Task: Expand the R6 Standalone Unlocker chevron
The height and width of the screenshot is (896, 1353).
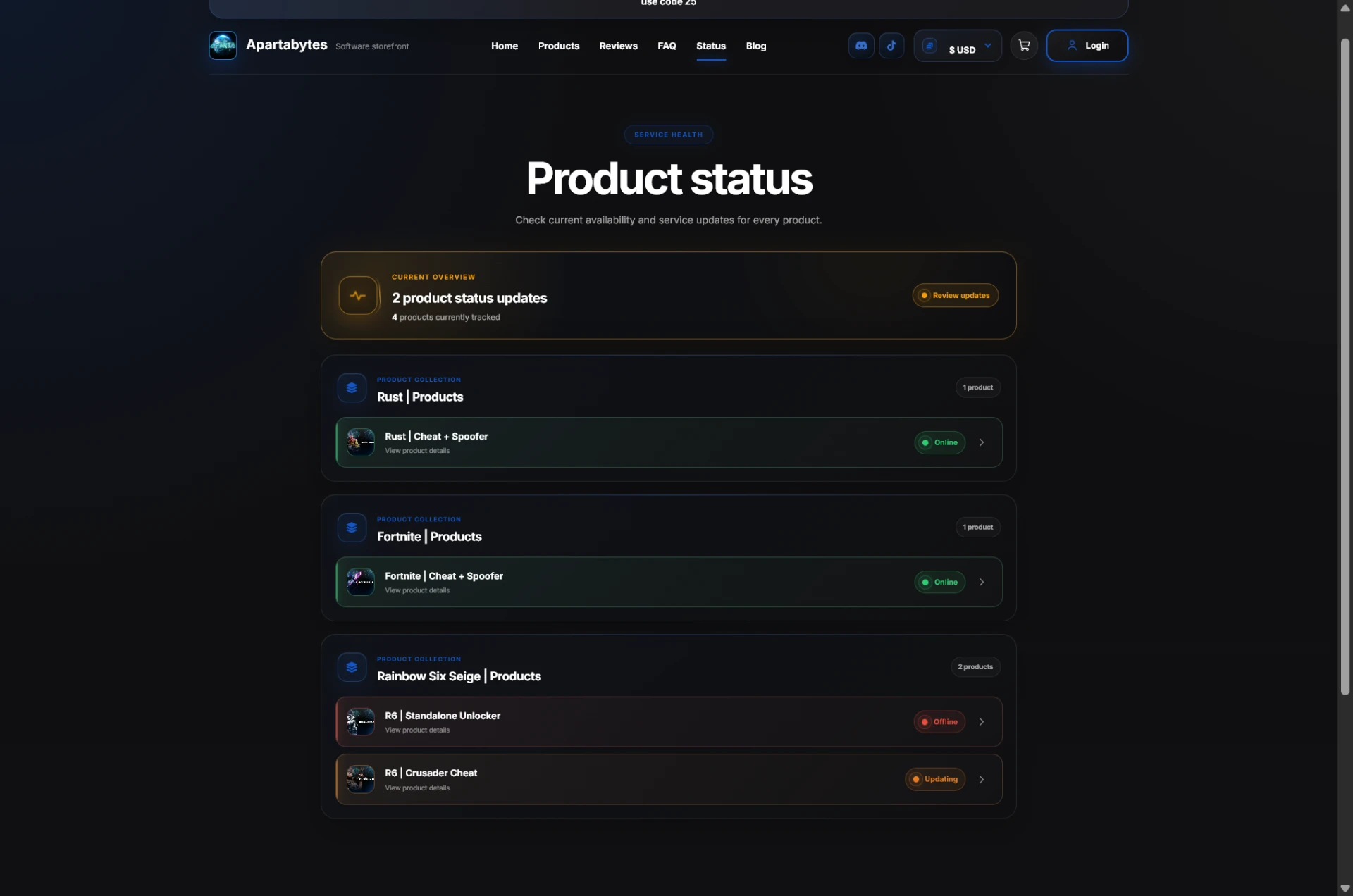Action: [981, 722]
